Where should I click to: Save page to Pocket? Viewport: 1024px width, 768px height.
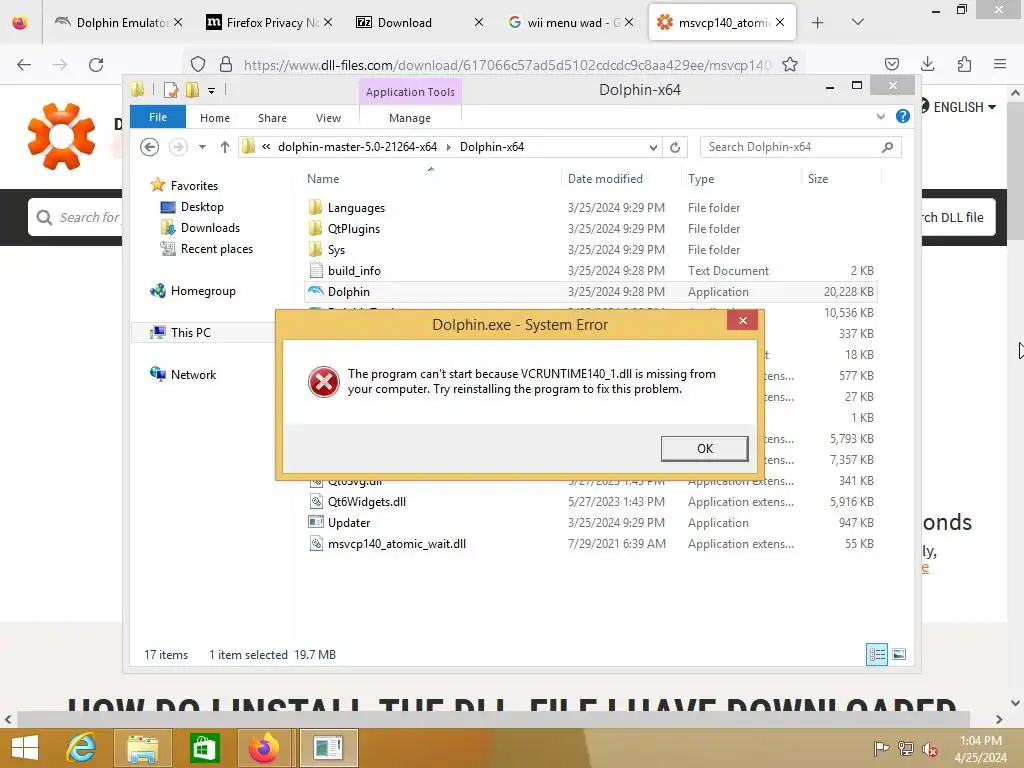click(x=891, y=64)
